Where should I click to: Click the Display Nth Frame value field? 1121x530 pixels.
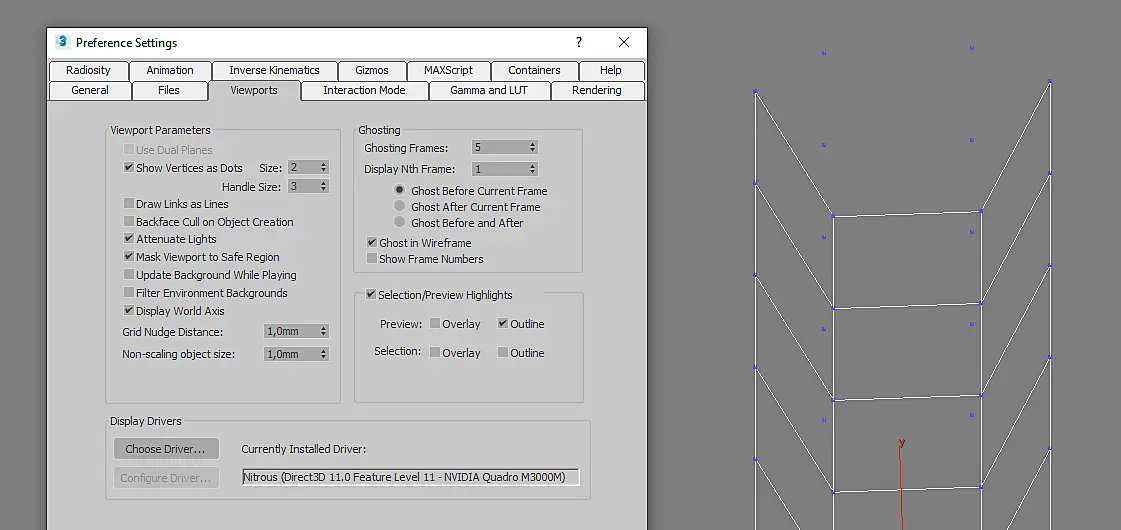pos(500,169)
